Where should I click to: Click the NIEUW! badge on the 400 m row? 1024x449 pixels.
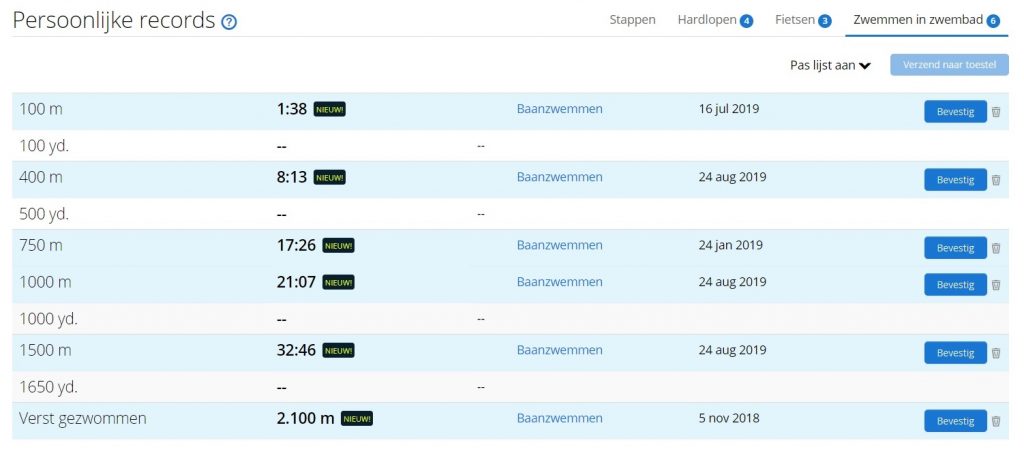click(x=329, y=178)
